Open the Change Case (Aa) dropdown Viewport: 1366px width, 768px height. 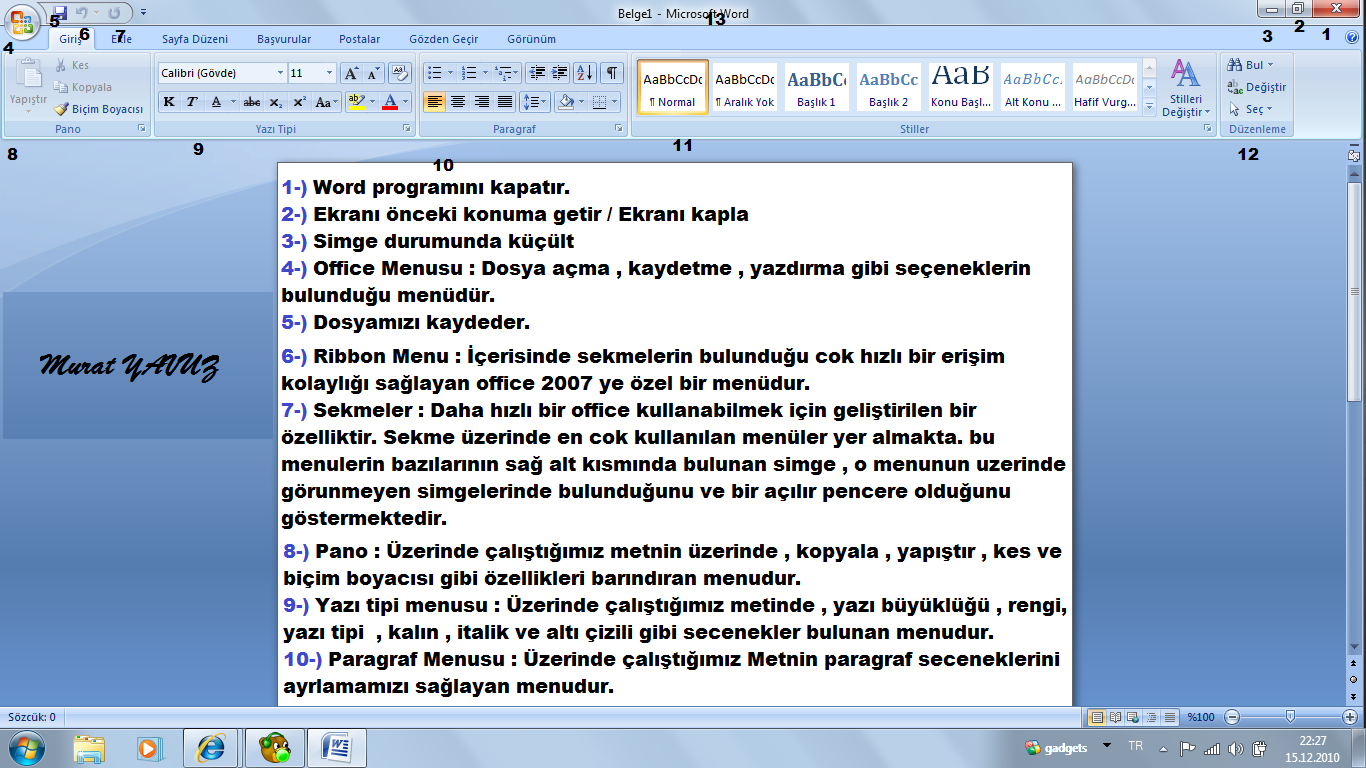tap(325, 102)
